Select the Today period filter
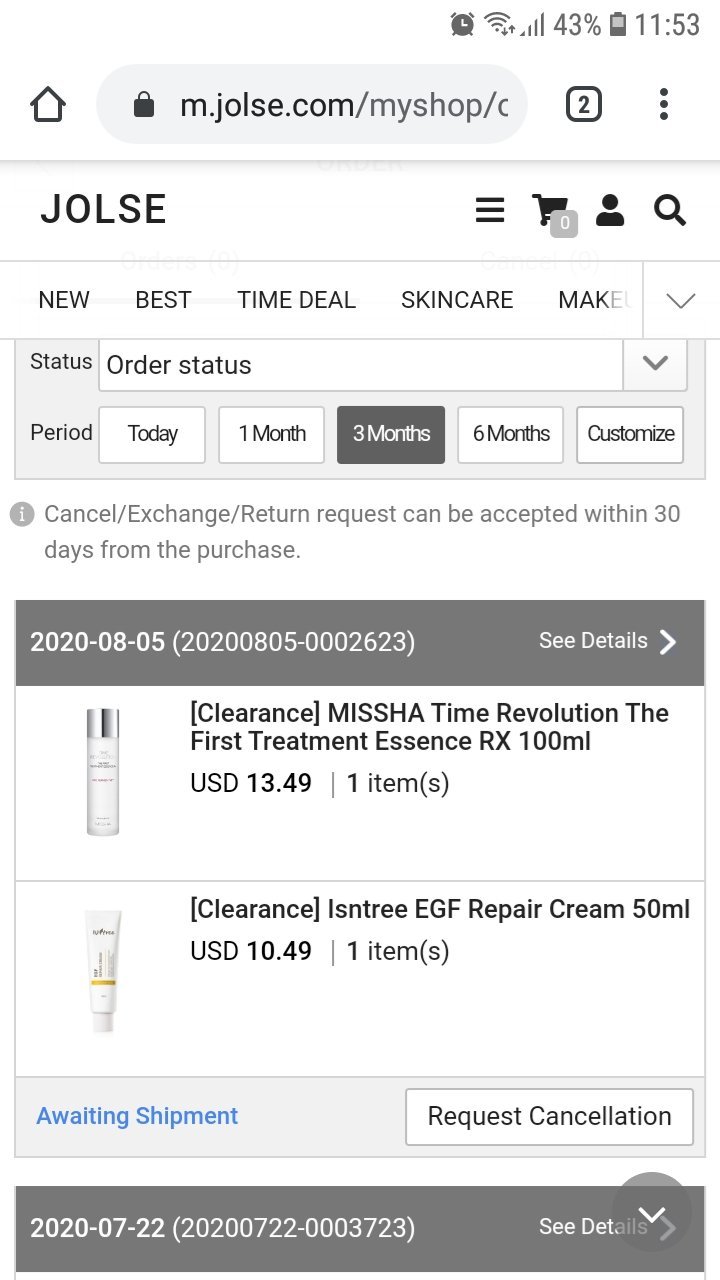This screenshot has height=1280, width=720. [152, 434]
